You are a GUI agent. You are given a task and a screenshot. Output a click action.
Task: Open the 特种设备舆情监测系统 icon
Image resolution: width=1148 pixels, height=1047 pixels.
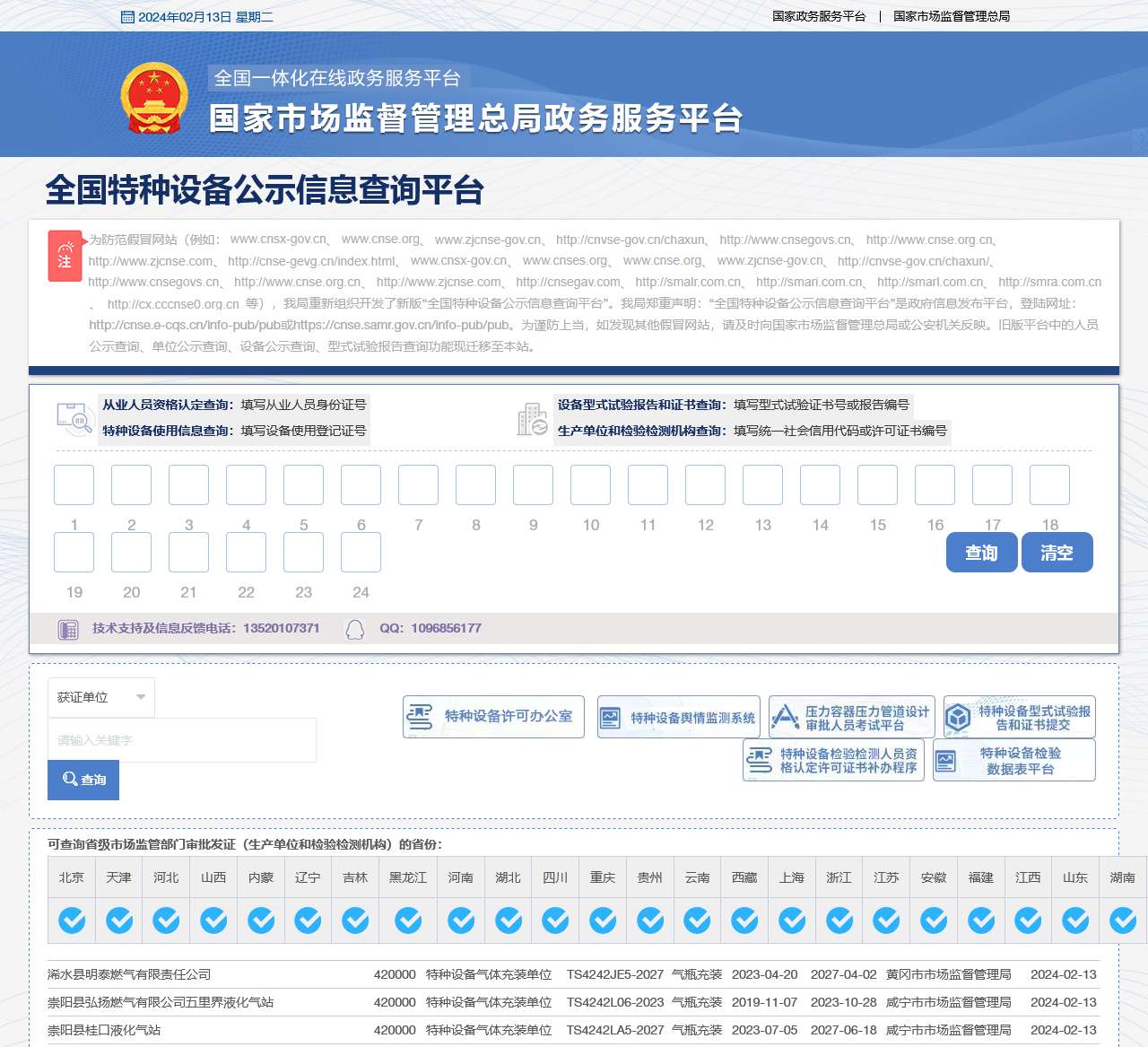pos(677,716)
